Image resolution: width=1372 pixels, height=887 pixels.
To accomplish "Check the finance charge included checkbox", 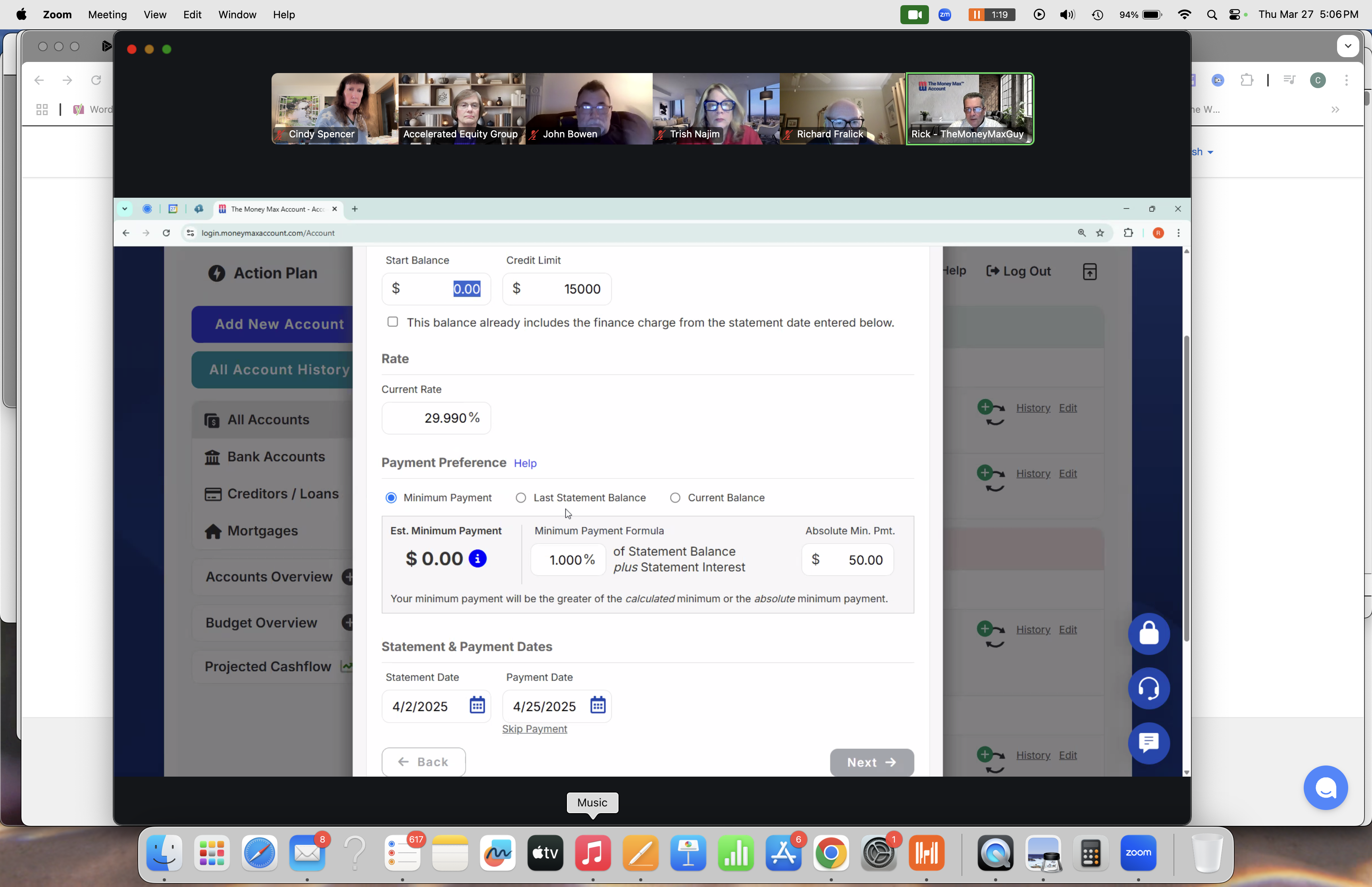I will 393,322.
